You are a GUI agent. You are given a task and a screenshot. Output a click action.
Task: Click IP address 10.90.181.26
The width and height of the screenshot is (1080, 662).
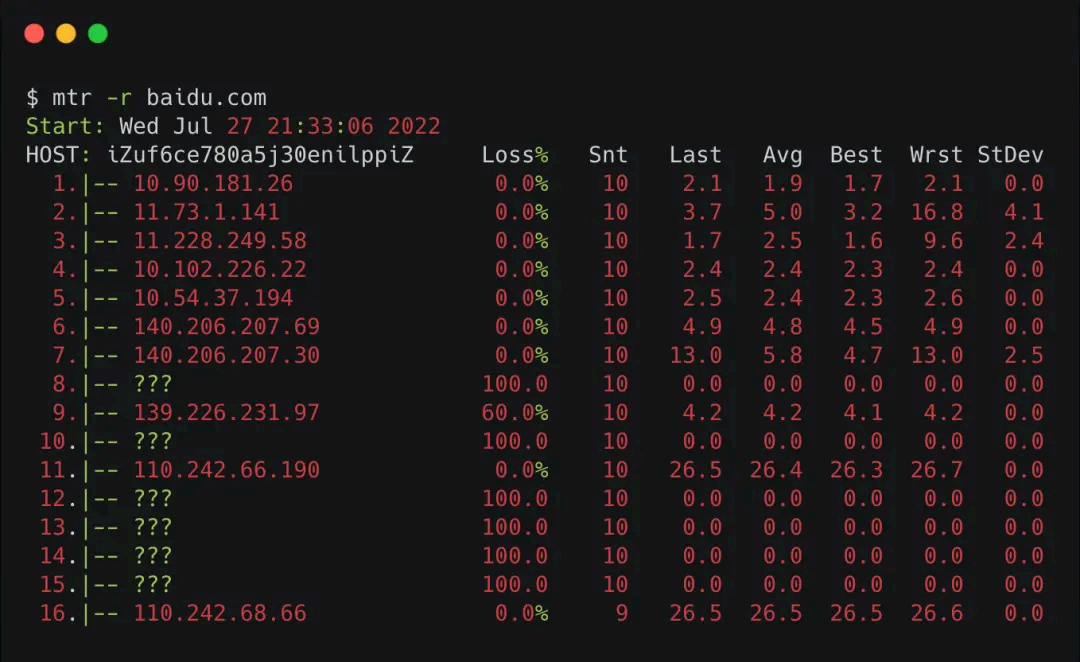(x=213, y=183)
